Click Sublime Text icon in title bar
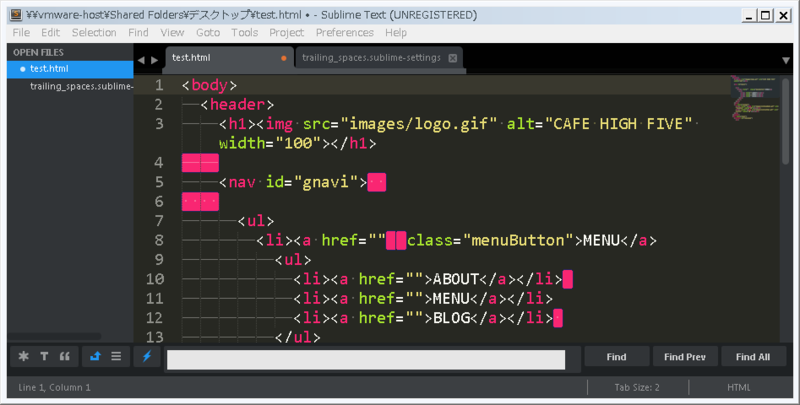800x405 pixels. point(16,15)
